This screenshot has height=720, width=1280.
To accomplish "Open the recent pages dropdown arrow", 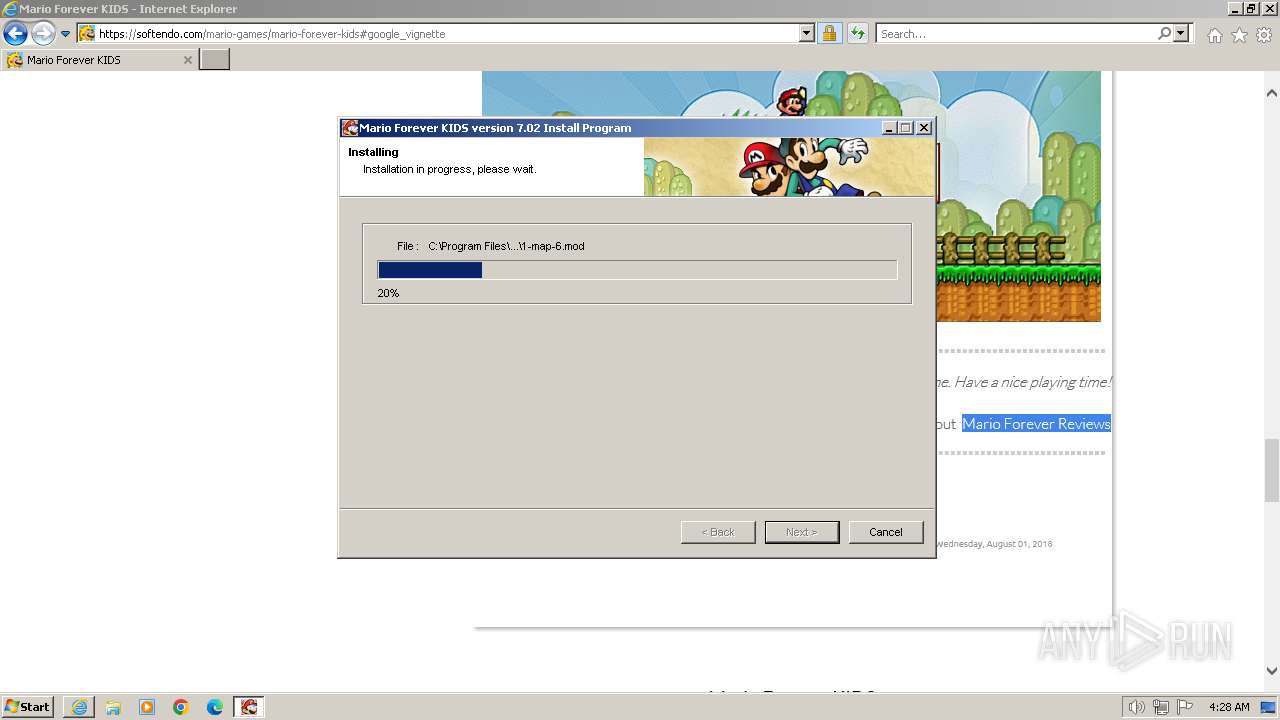I will tap(65, 33).
